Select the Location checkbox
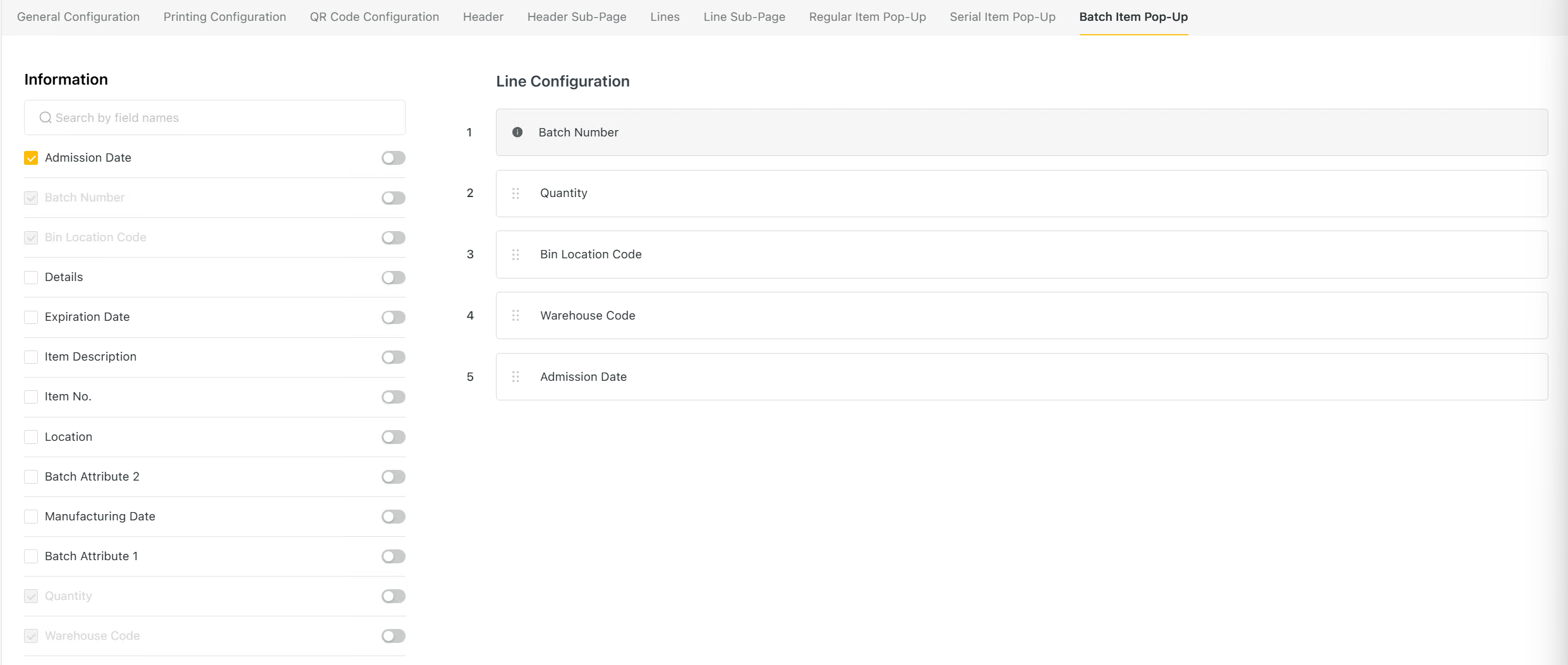The height and width of the screenshot is (665, 1568). pyautogui.click(x=31, y=437)
